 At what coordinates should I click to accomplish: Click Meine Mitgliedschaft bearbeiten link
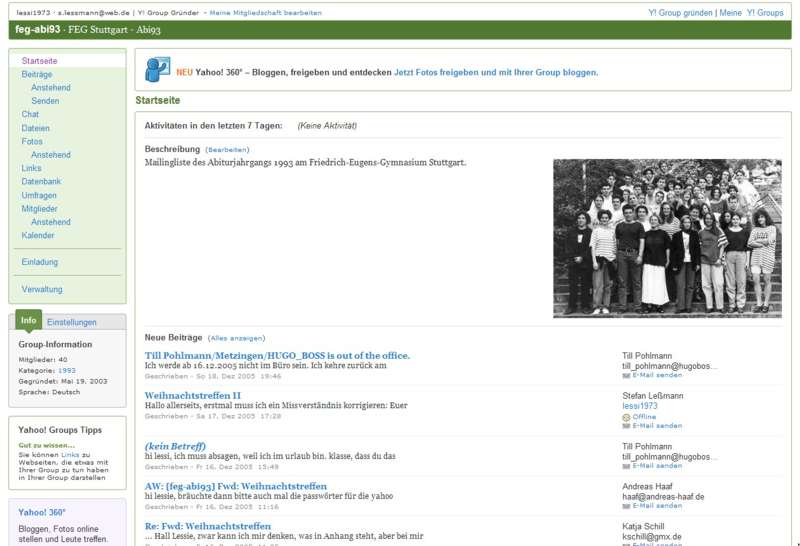coord(265,13)
